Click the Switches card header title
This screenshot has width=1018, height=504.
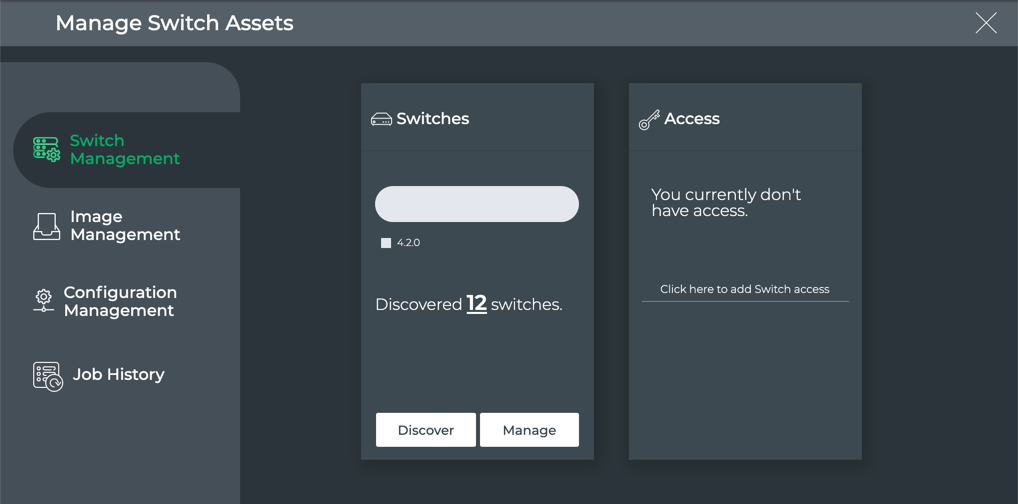click(432, 119)
